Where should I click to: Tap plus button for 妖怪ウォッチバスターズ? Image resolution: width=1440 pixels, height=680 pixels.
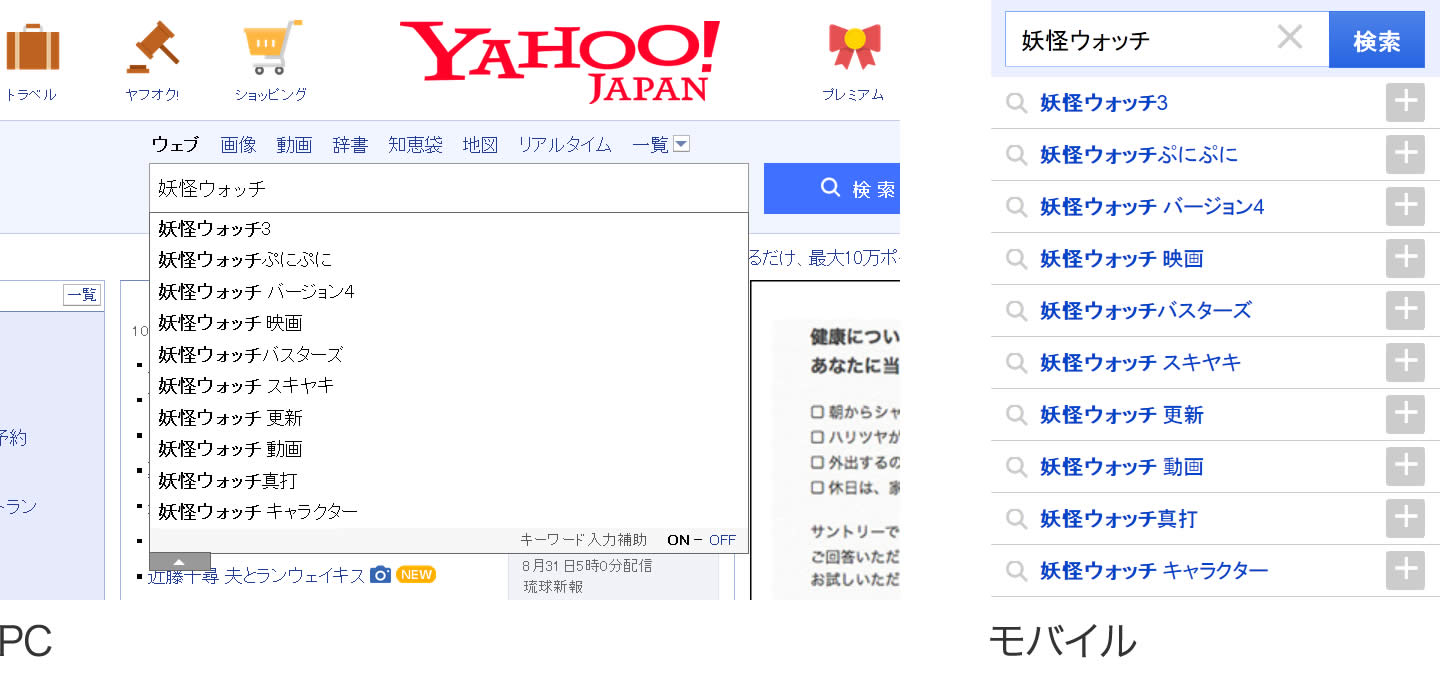(x=1405, y=311)
